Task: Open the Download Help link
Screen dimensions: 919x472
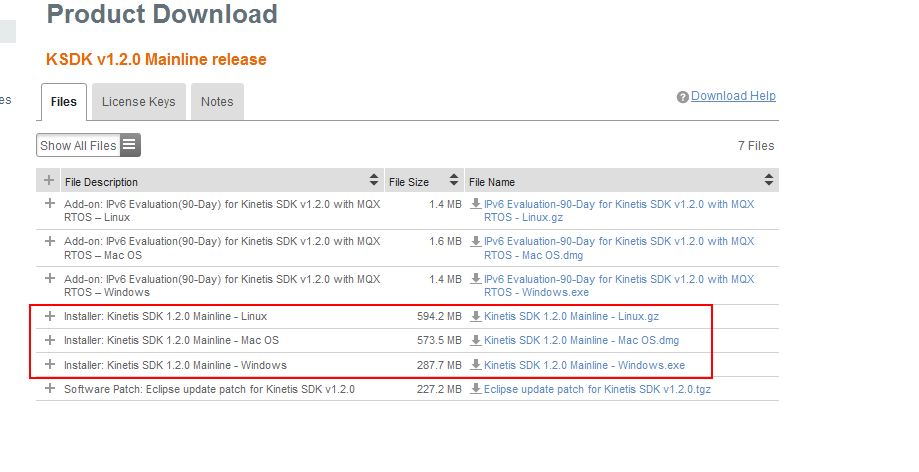Action: coord(733,96)
